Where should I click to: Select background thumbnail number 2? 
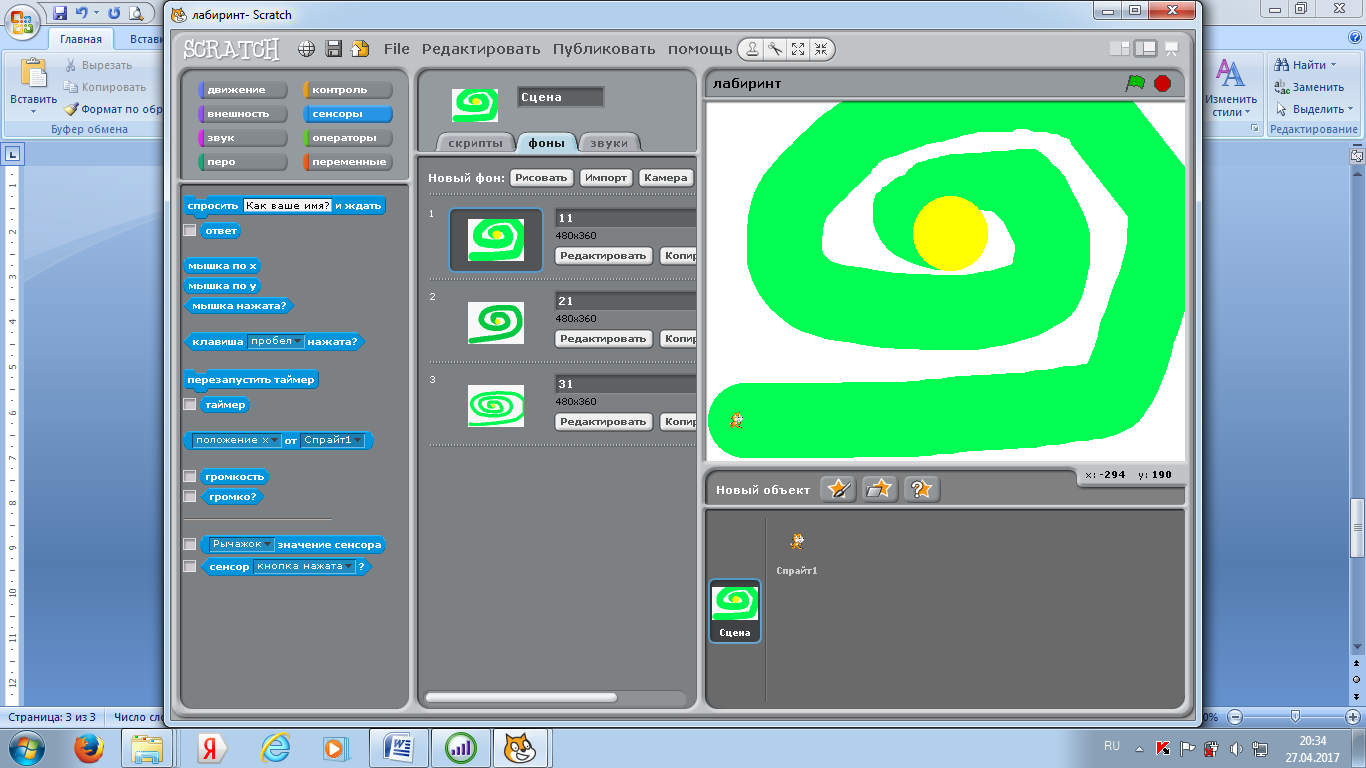(496, 323)
